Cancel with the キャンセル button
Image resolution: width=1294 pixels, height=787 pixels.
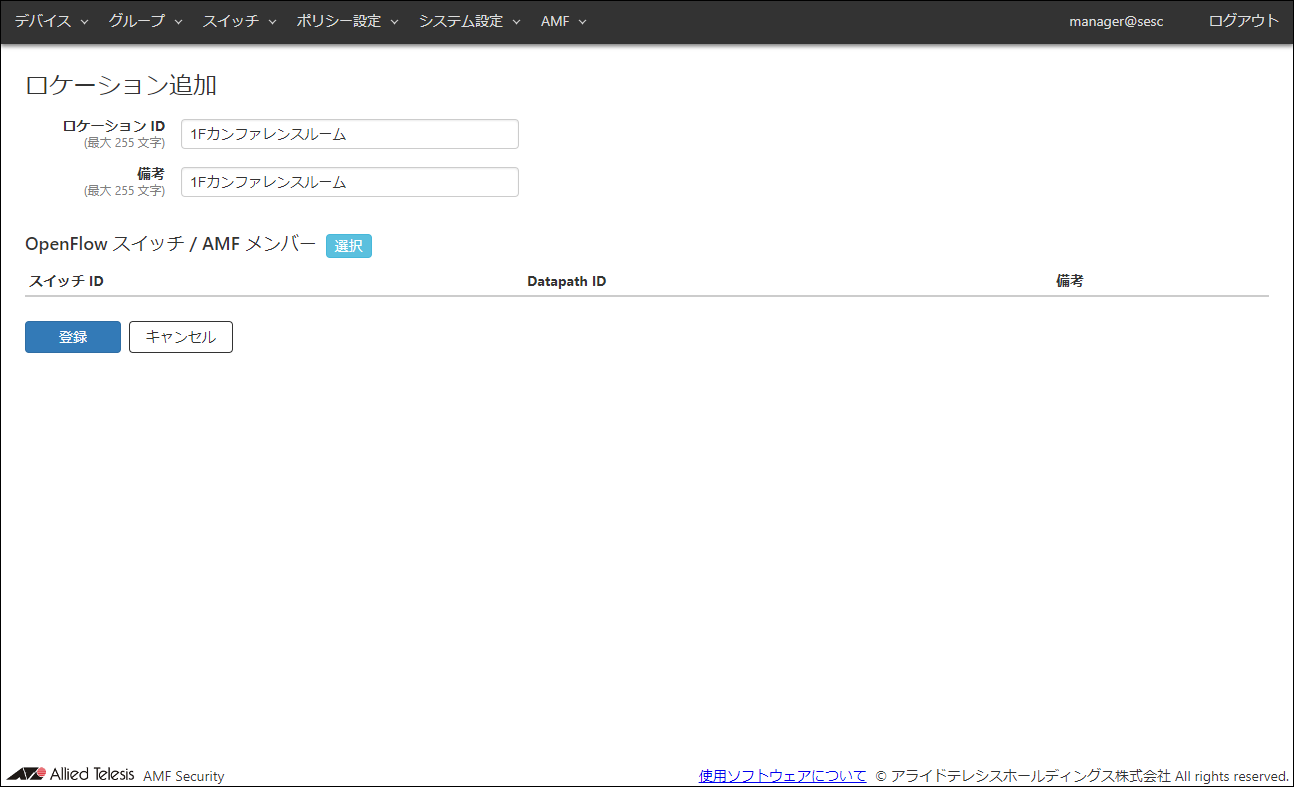click(181, 337)
